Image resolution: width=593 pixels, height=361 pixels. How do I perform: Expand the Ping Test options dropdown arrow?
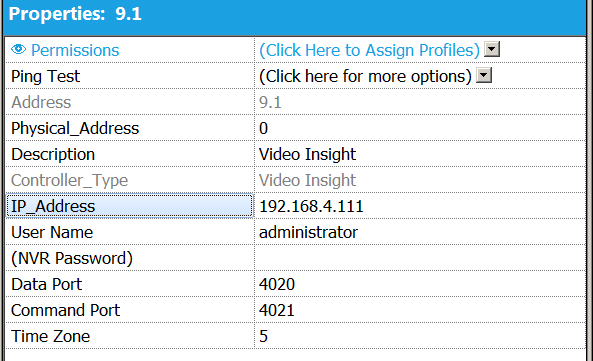tap(484, 75)
